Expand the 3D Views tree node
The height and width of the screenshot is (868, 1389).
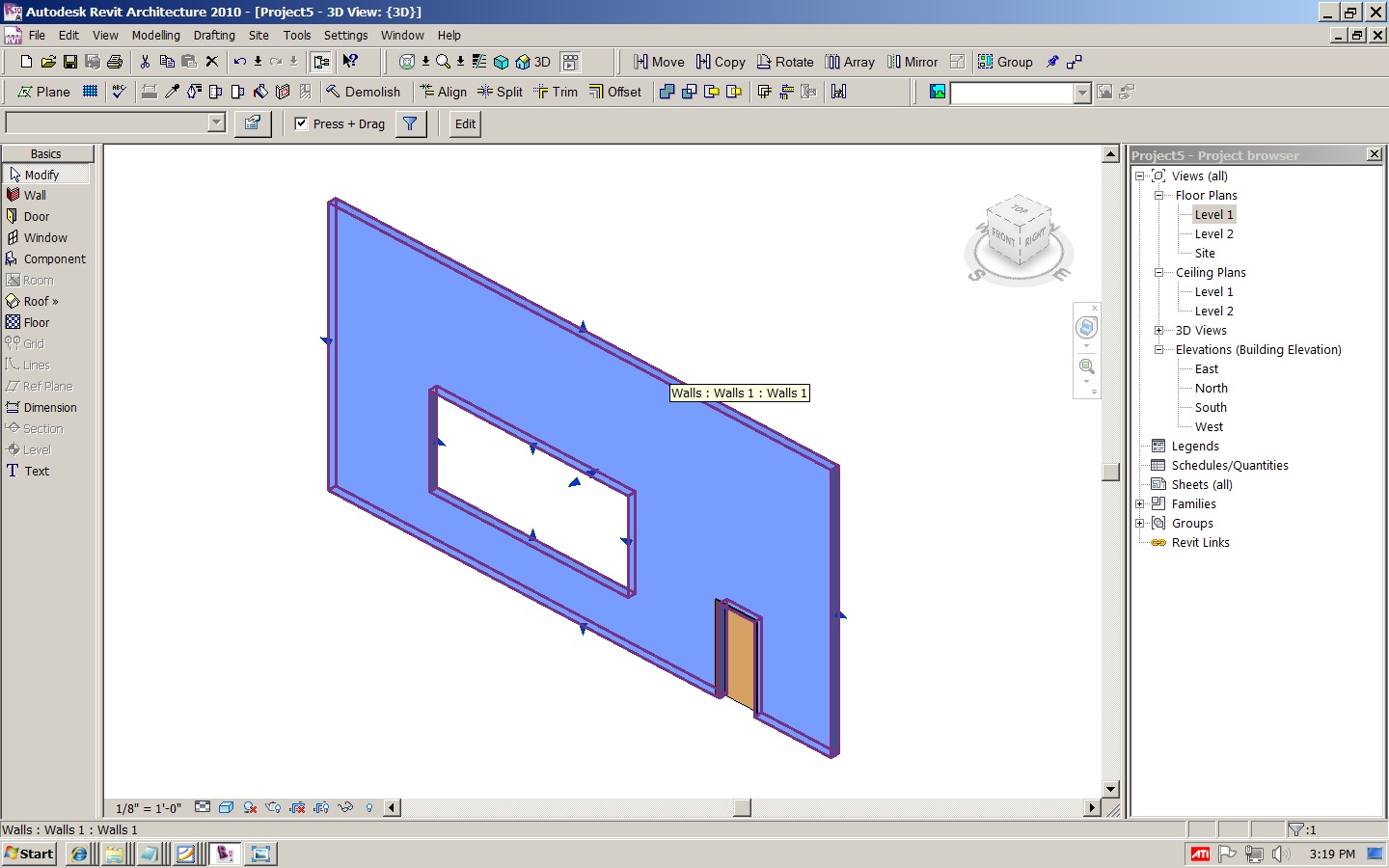pyautogui.click(x=1159, y=330)
